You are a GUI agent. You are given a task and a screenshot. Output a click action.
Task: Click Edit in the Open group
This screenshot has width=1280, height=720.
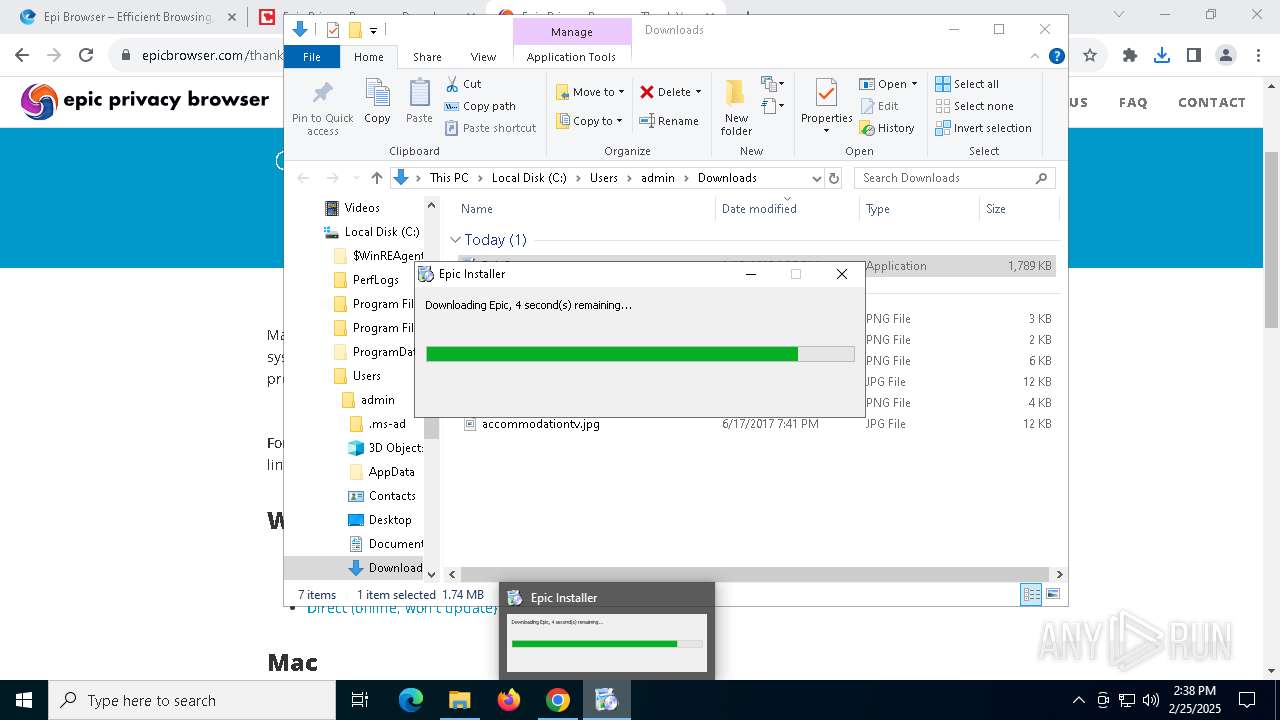coord(878,106)
